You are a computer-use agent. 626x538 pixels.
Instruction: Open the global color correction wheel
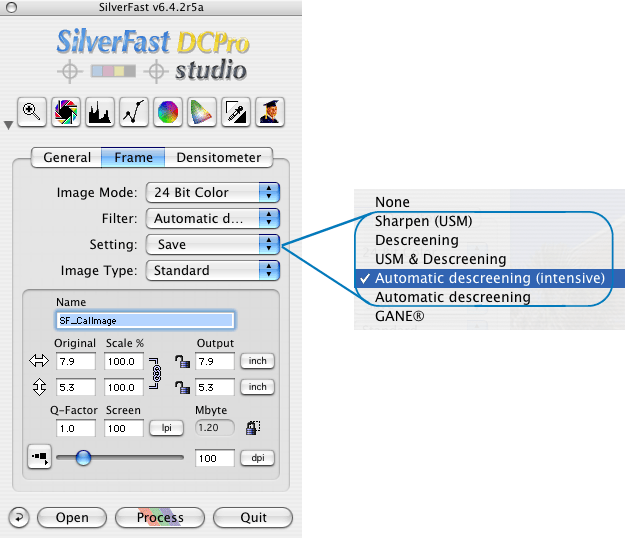[168, 111]
